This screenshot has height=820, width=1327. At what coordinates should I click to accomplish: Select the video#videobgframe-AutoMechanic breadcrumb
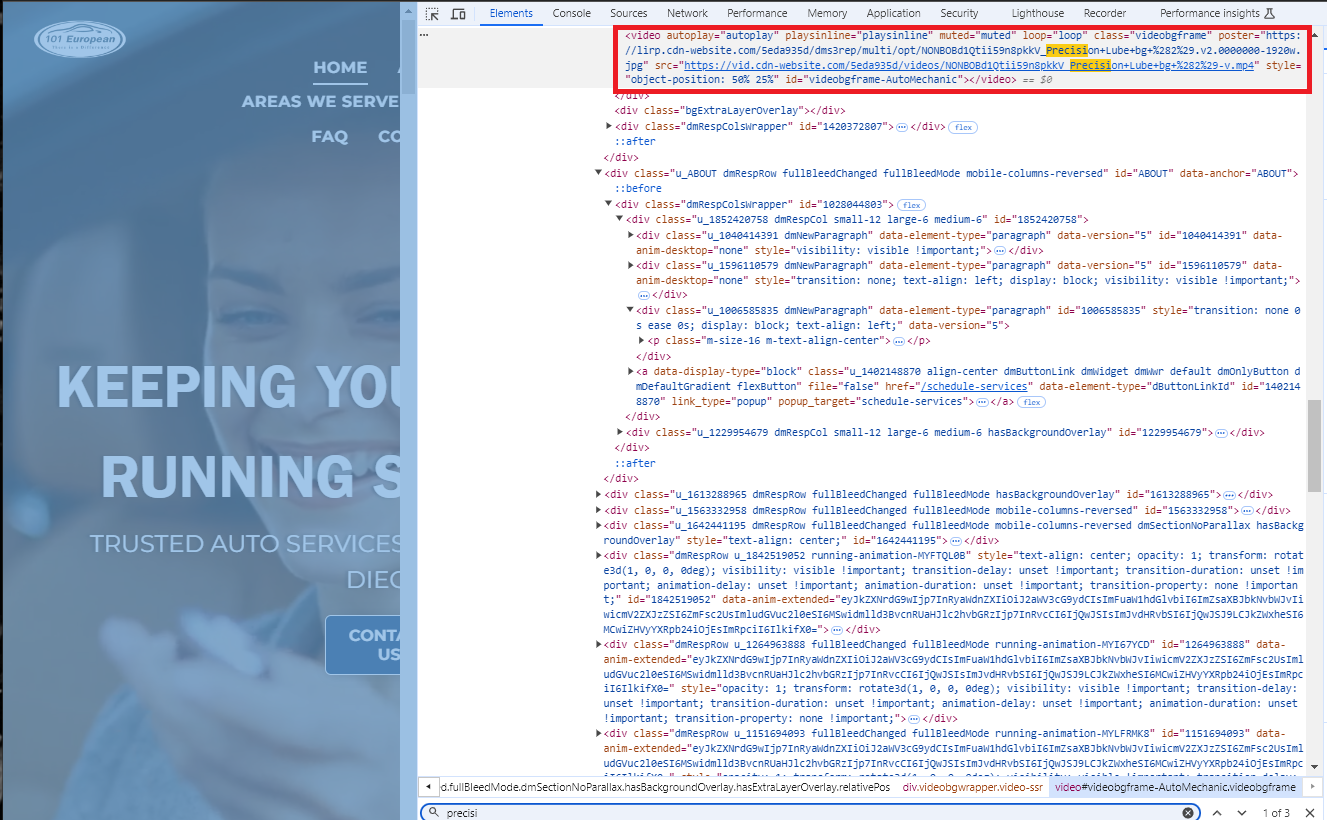[1176, 787]
